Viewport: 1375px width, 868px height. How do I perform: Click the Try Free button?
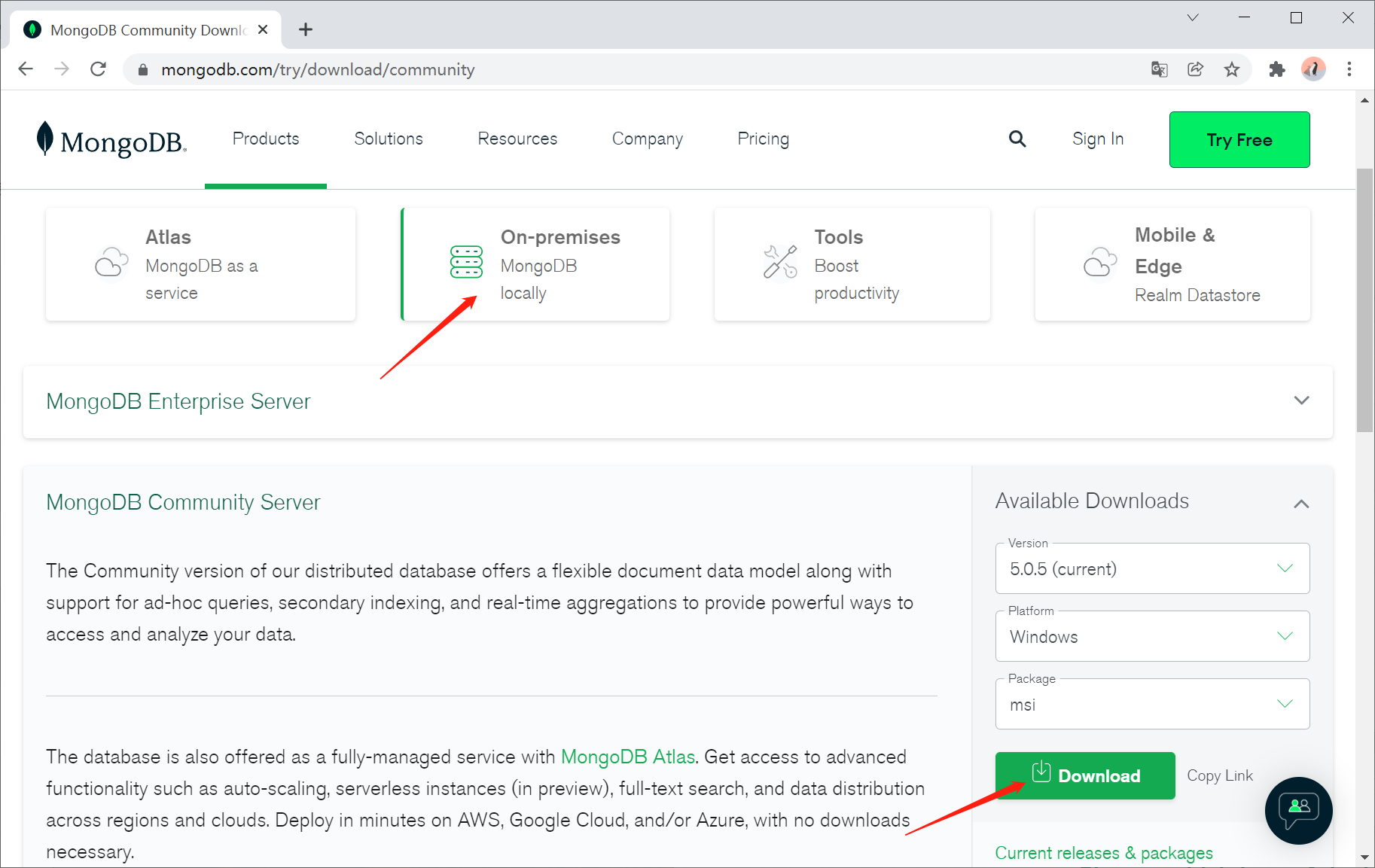(1239, 139)
